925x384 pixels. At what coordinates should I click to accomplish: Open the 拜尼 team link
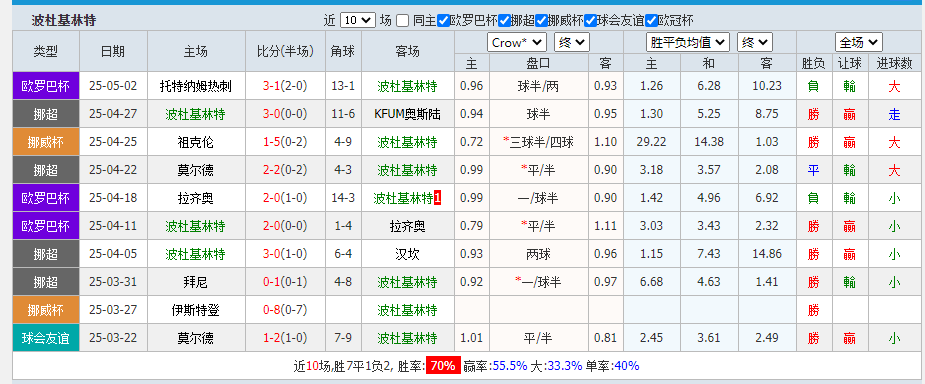(195, 282)
